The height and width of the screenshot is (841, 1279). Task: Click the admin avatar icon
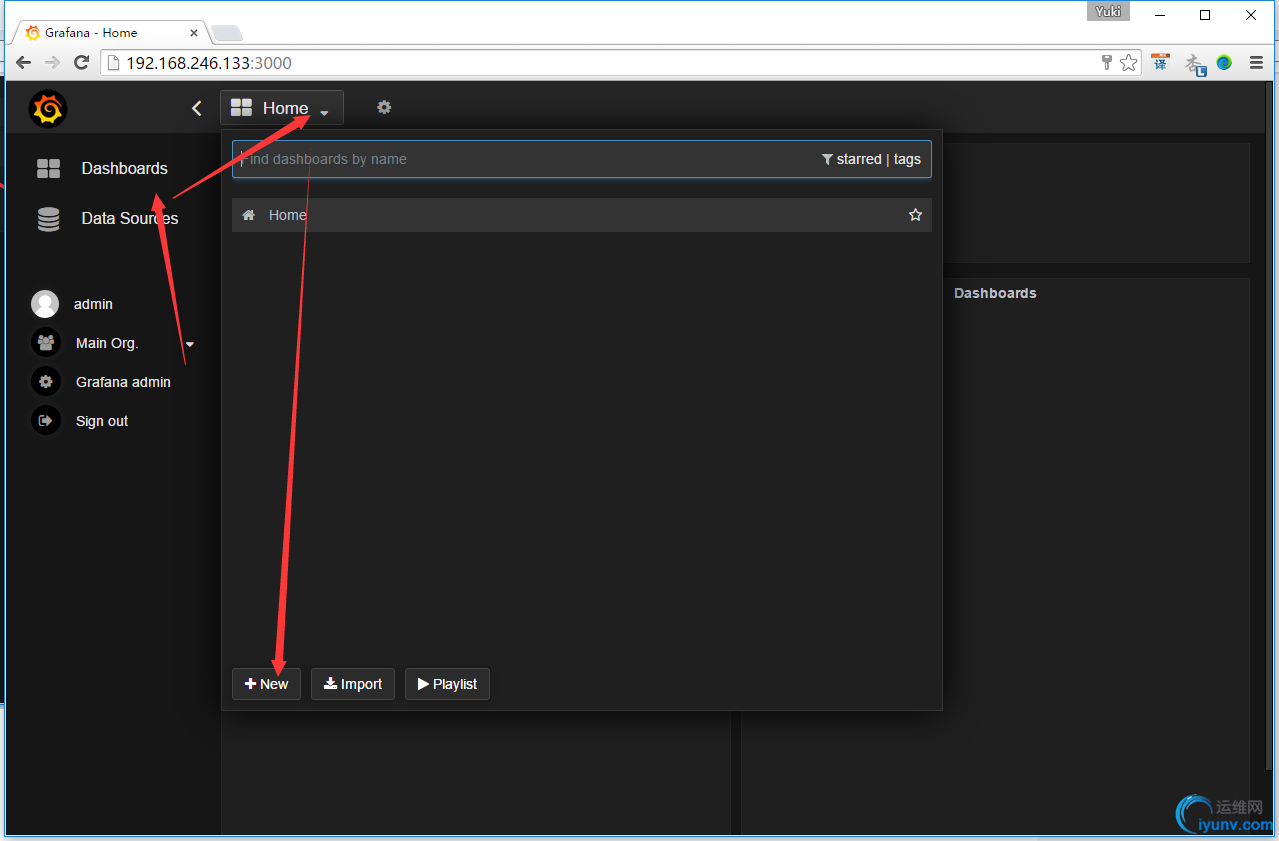click(45, 304)
